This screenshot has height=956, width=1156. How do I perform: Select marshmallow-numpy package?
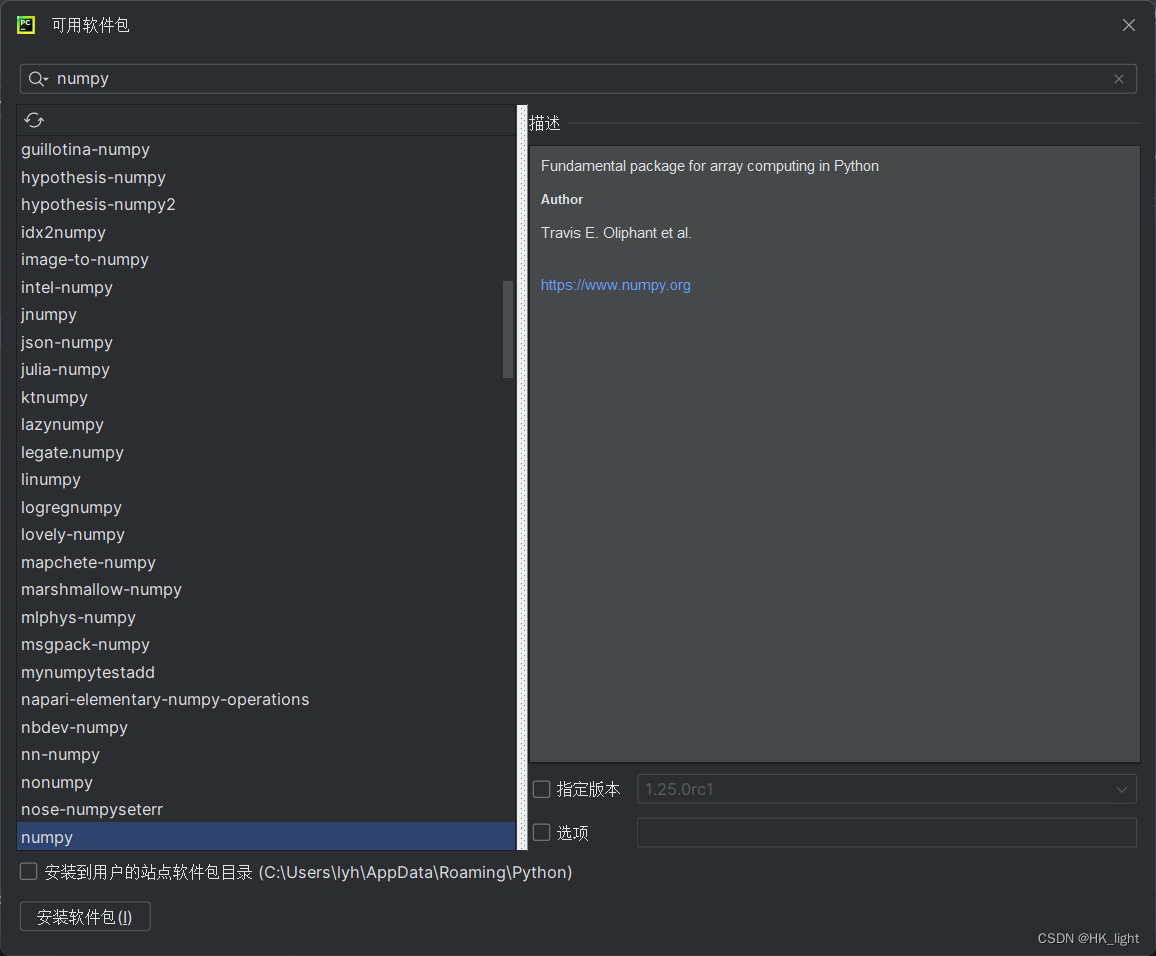coord(266,590)
